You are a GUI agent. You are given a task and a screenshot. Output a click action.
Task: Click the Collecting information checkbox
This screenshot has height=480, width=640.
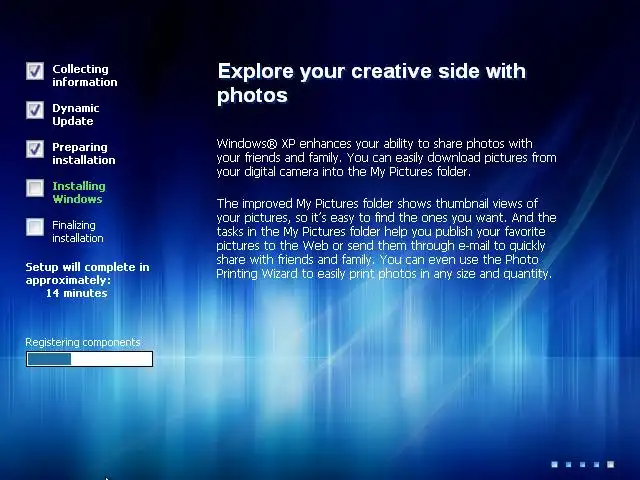[35, 71]
